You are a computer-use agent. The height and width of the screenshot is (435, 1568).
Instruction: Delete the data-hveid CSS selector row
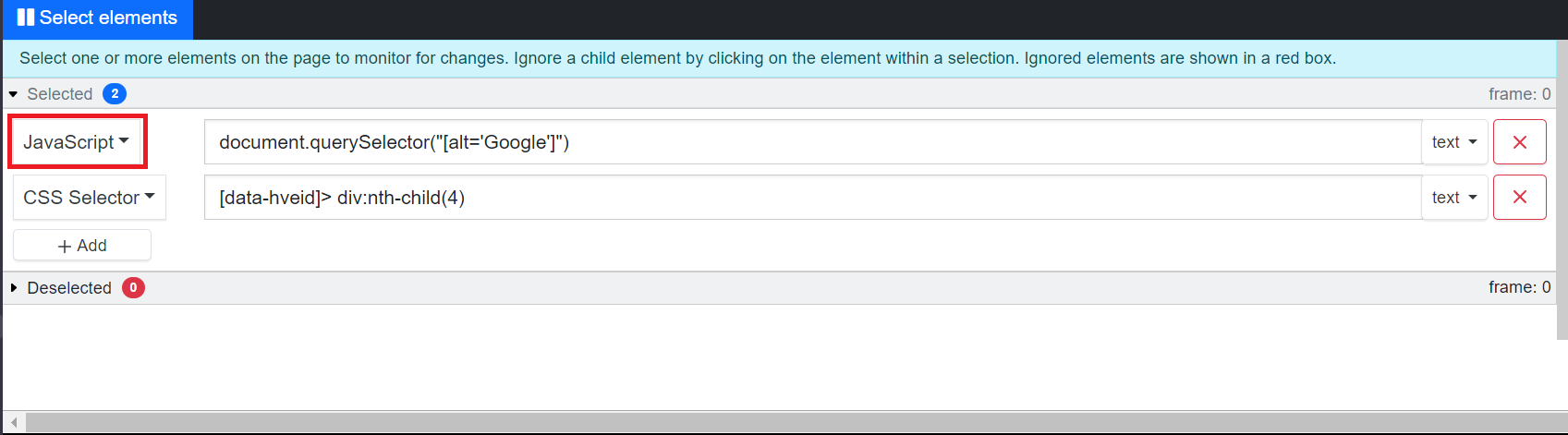coord(1519,198)
